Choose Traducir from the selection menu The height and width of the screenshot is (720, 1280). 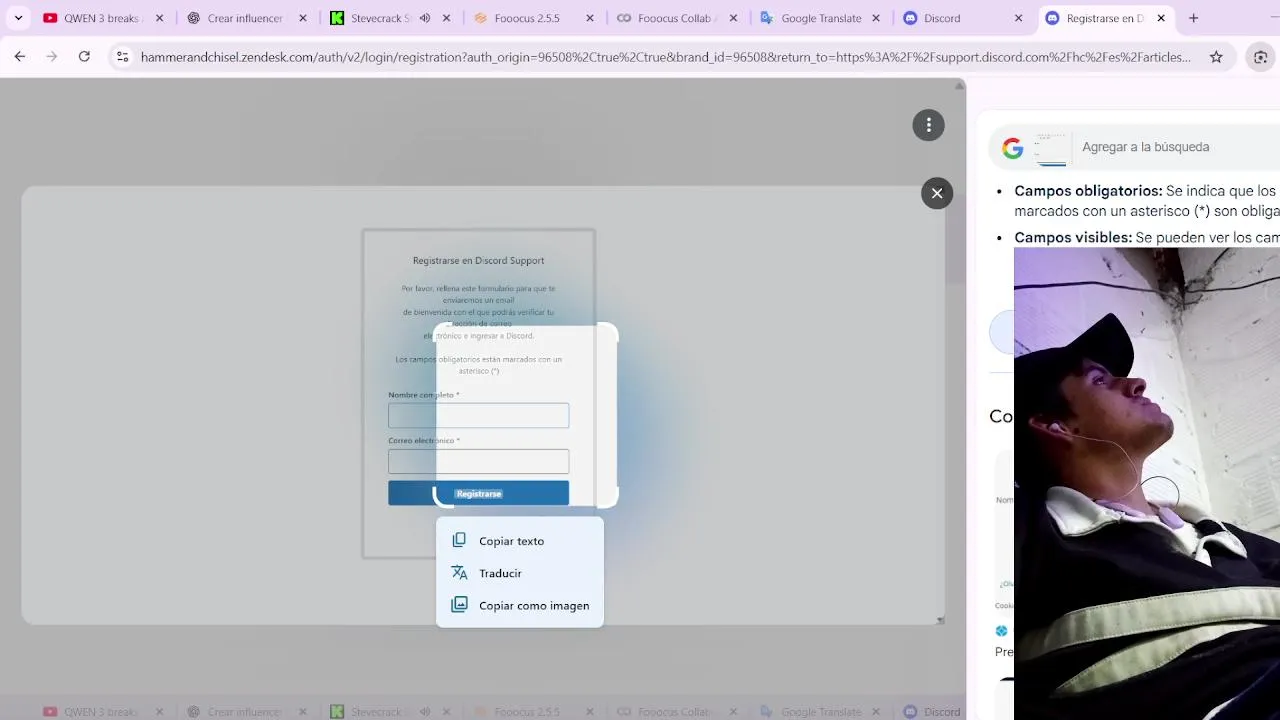click(x=520, y=573)
